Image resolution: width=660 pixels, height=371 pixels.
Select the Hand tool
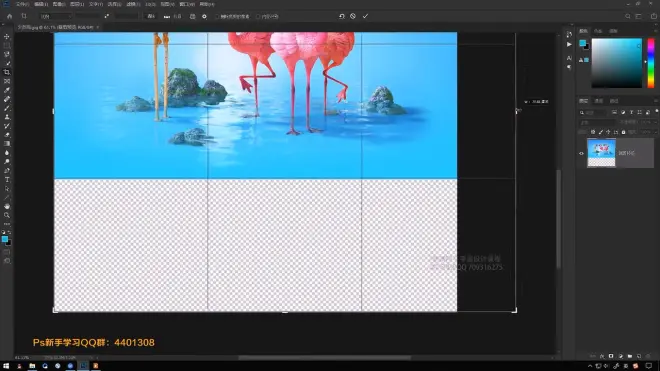click(7, 206)
